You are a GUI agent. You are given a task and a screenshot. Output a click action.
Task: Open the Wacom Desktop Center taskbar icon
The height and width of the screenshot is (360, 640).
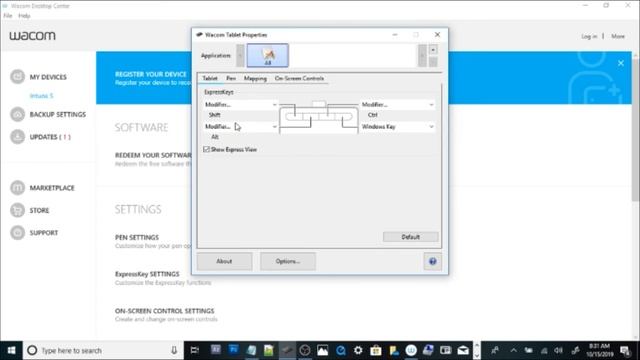click(x=411, y=350)
